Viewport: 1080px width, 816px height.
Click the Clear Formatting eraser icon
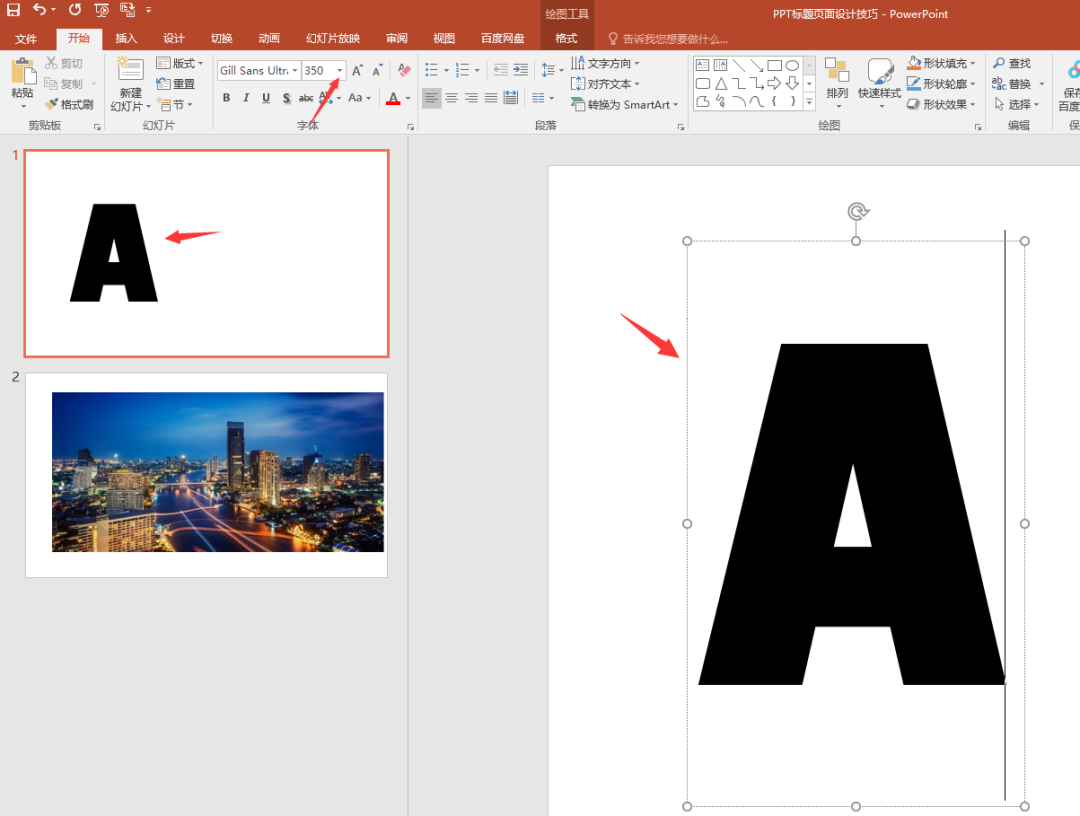(404, 70)
